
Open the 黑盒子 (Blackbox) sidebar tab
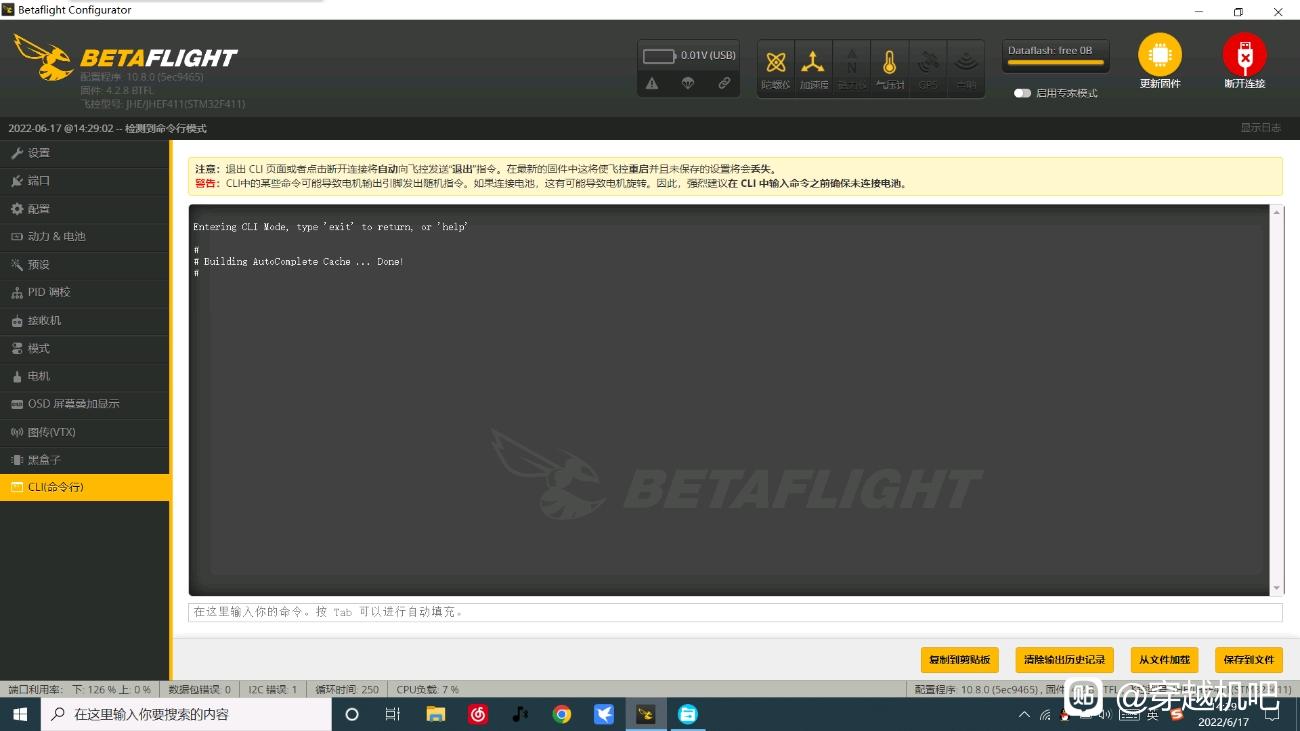[x=85, y=460]
